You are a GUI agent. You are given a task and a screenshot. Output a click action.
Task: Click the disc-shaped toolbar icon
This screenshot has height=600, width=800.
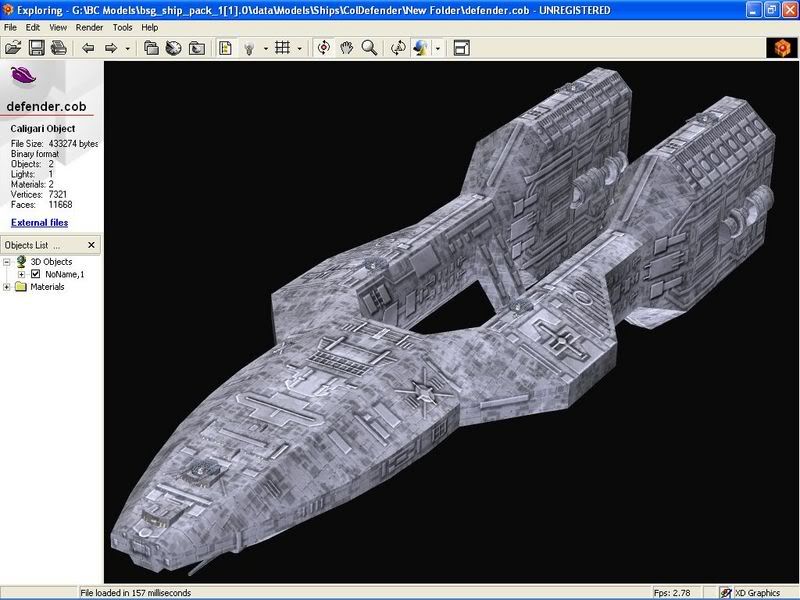pos(173,48)
